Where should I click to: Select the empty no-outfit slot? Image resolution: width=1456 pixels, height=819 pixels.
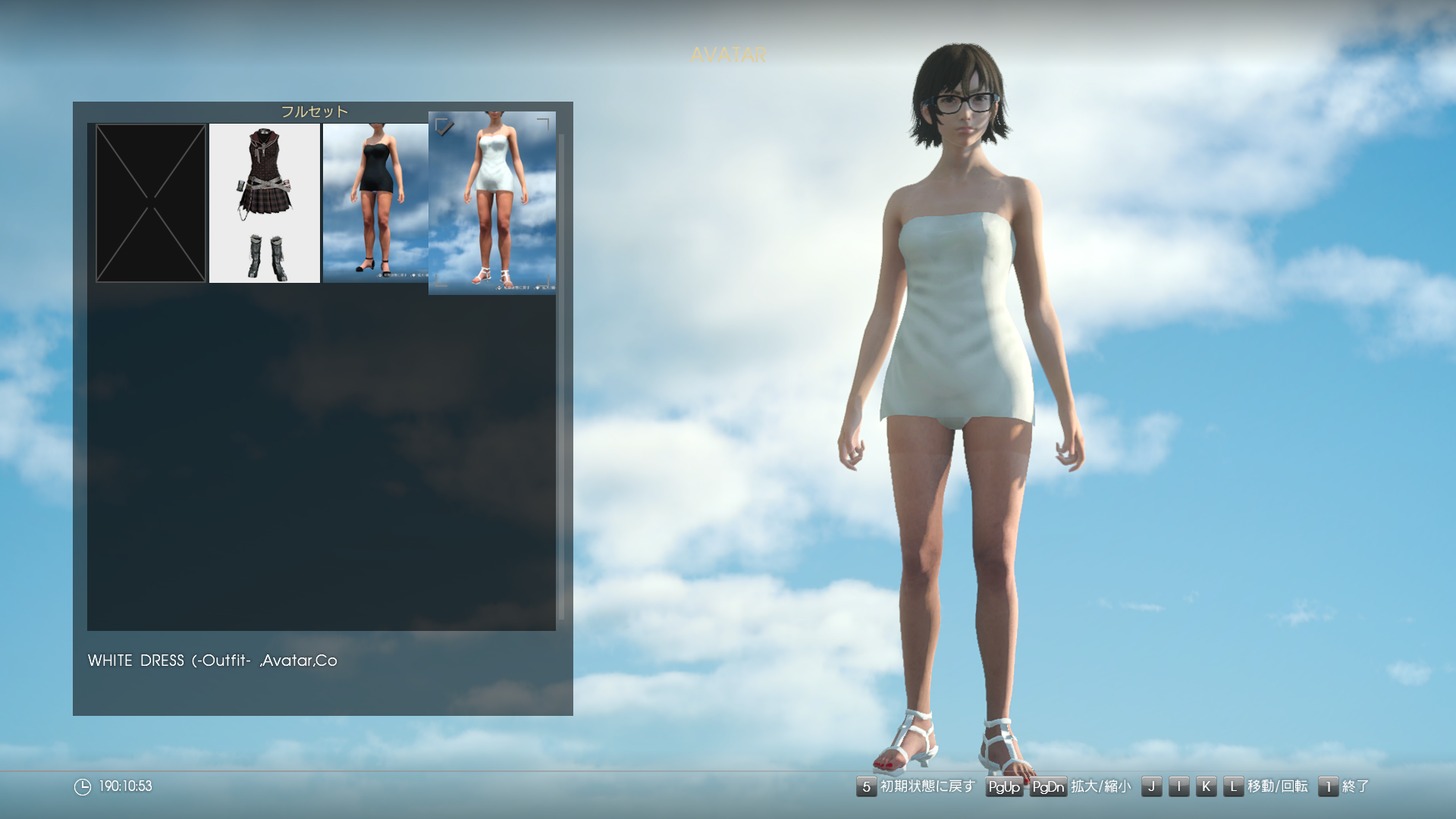(x=151, y=203)
